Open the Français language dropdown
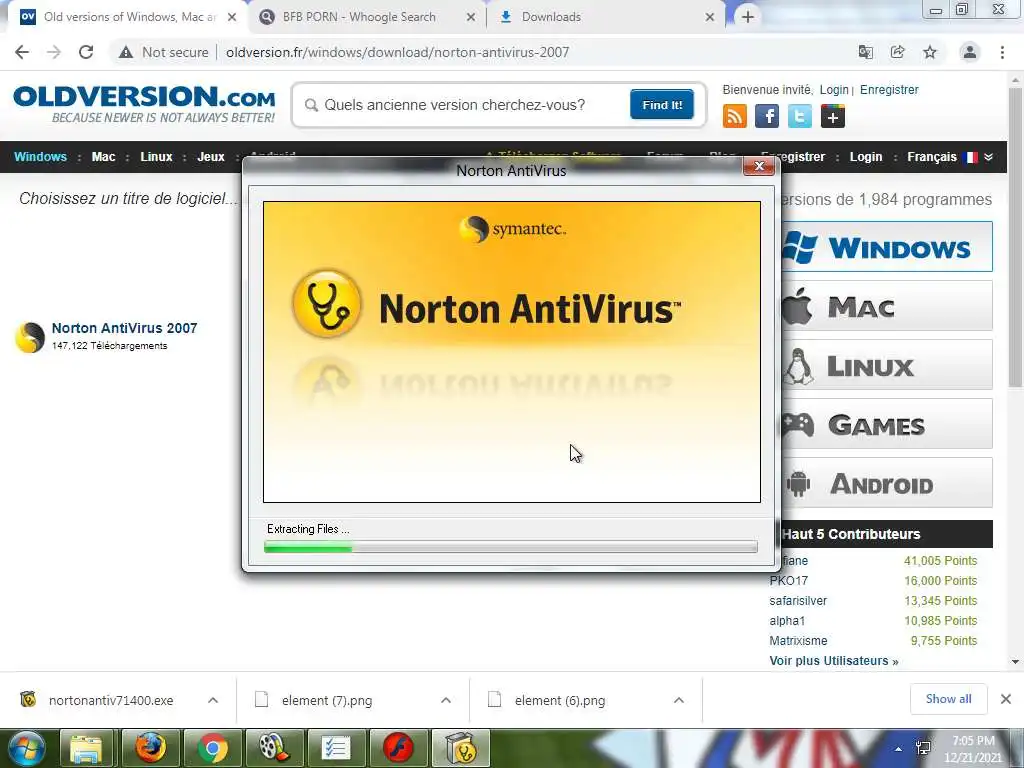This screenshot has height=768, width=1024. click(950, 157)
